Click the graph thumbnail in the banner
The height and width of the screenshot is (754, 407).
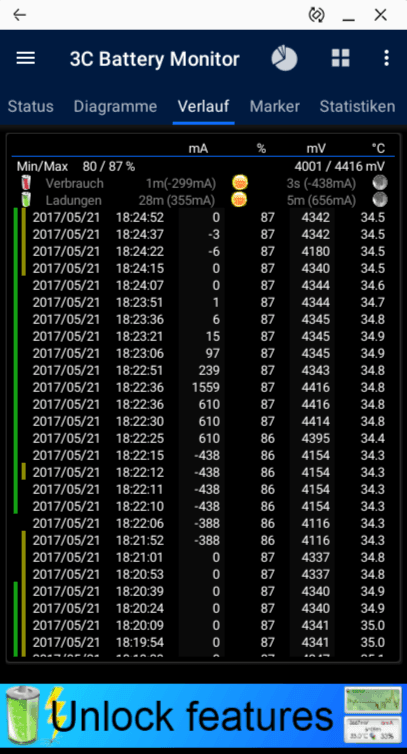coord(373,700)
